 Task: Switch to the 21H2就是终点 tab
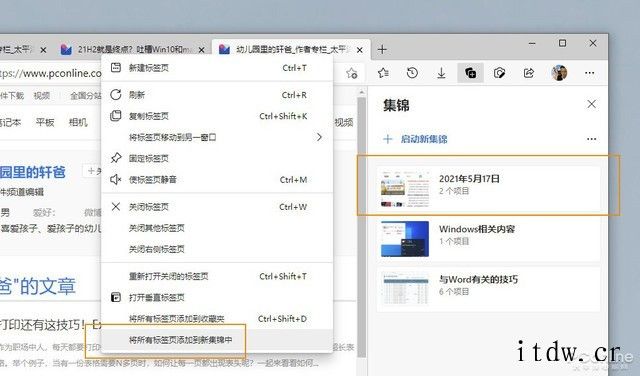point(132,49)
